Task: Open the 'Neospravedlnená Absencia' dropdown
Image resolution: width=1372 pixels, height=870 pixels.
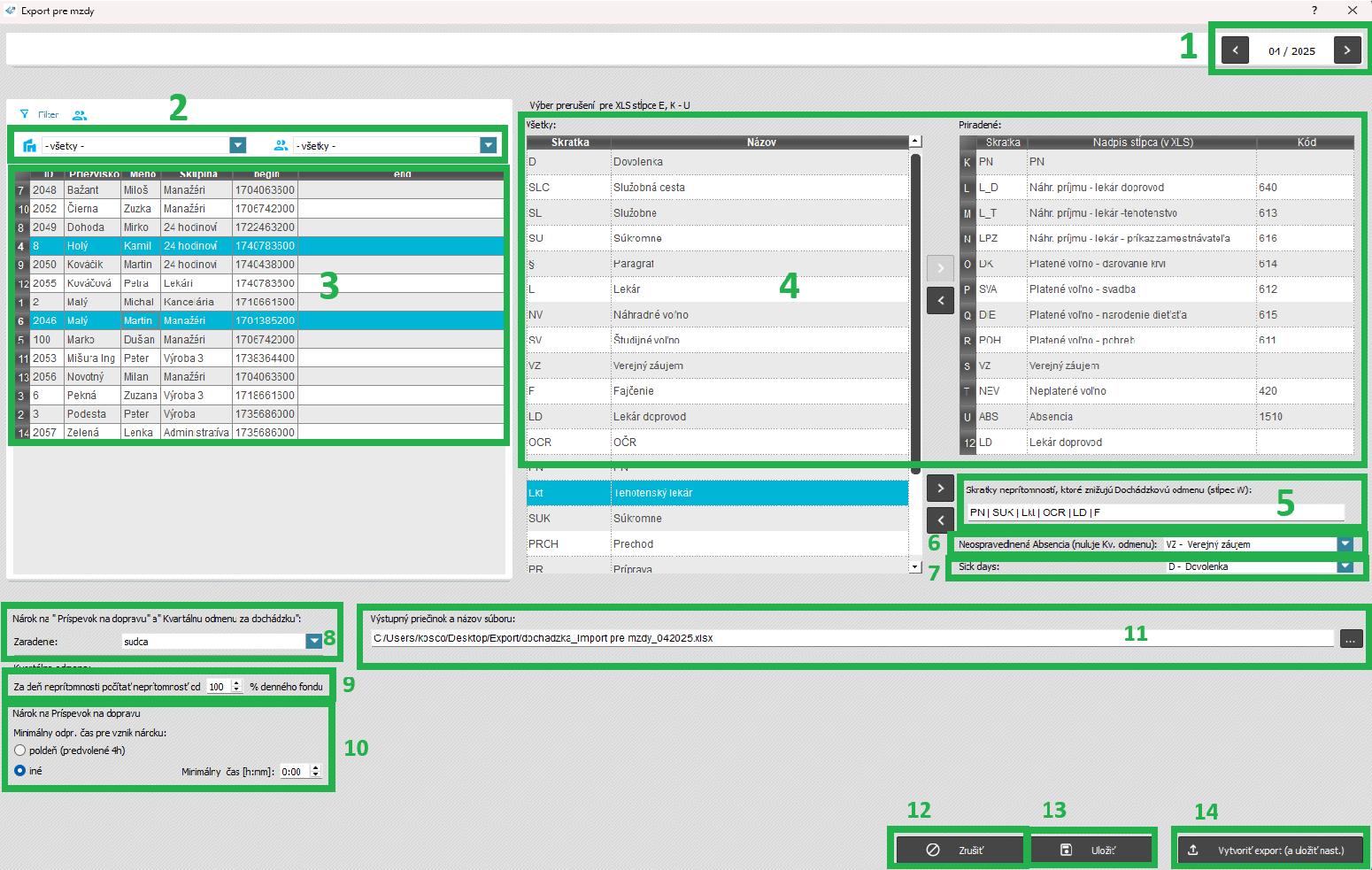Action: pyautogui.click(x=1345, y=544)
